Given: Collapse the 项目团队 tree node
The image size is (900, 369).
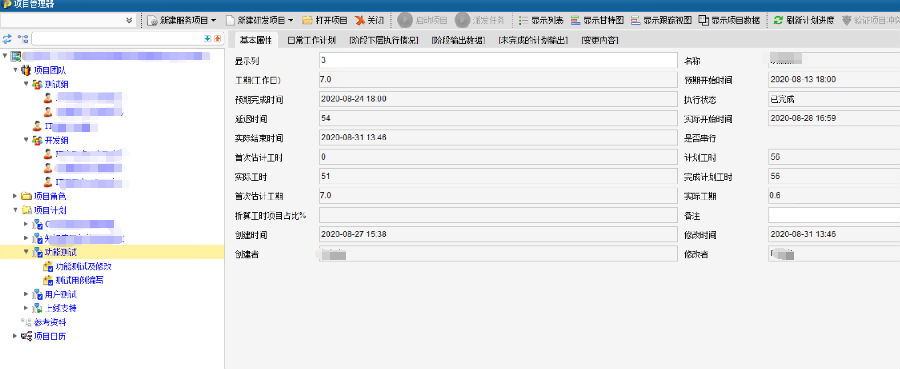Looking at the screenshot, I should 15,69.
